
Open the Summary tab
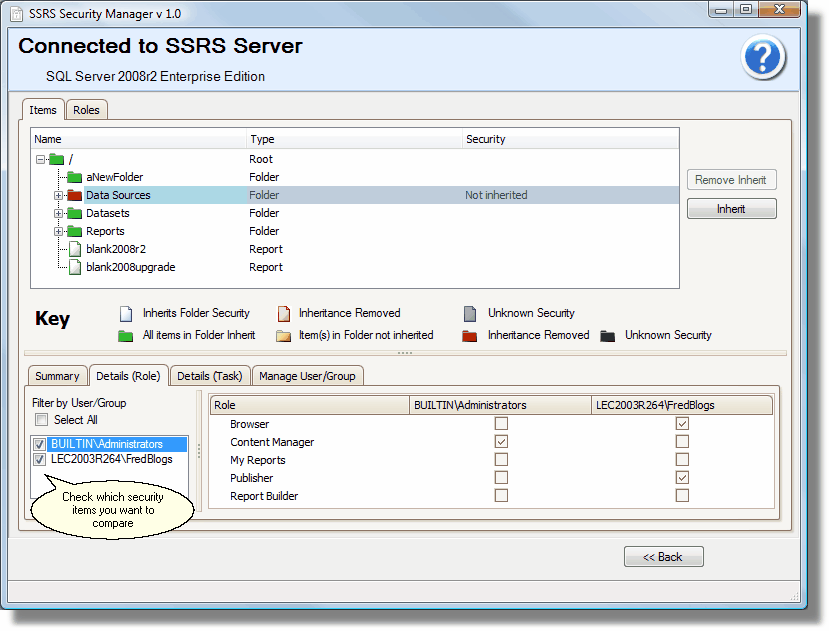[x=57, y=376]
